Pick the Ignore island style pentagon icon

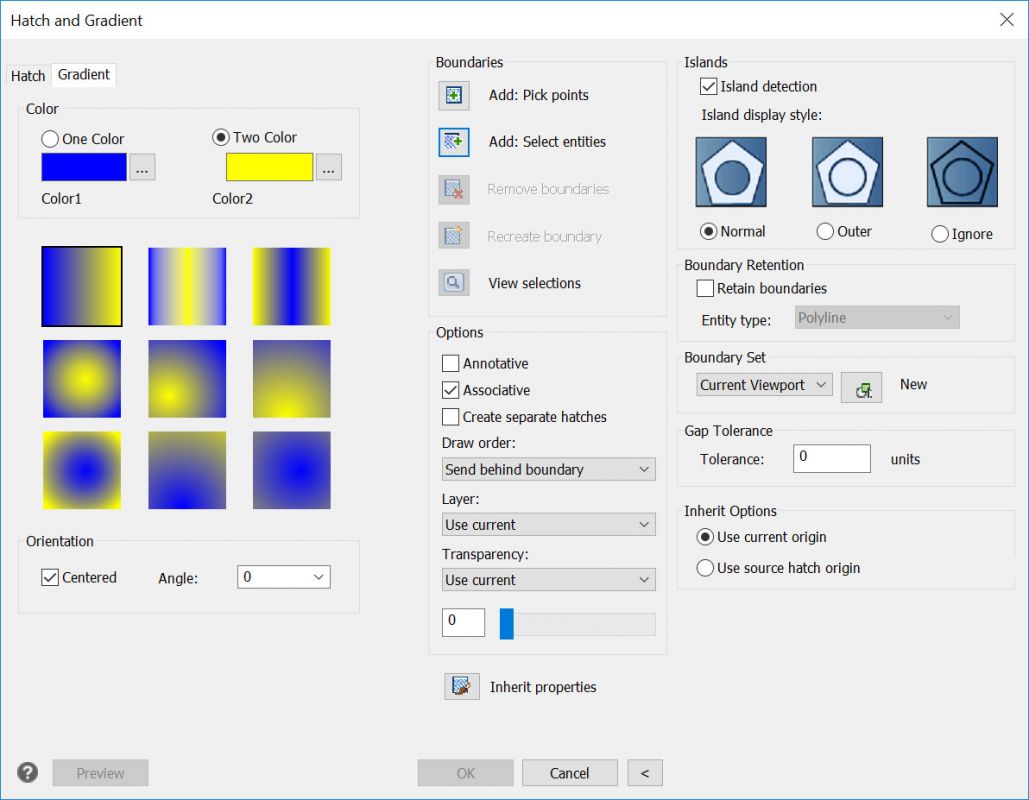pyautogui.click(x=961, y=173)
